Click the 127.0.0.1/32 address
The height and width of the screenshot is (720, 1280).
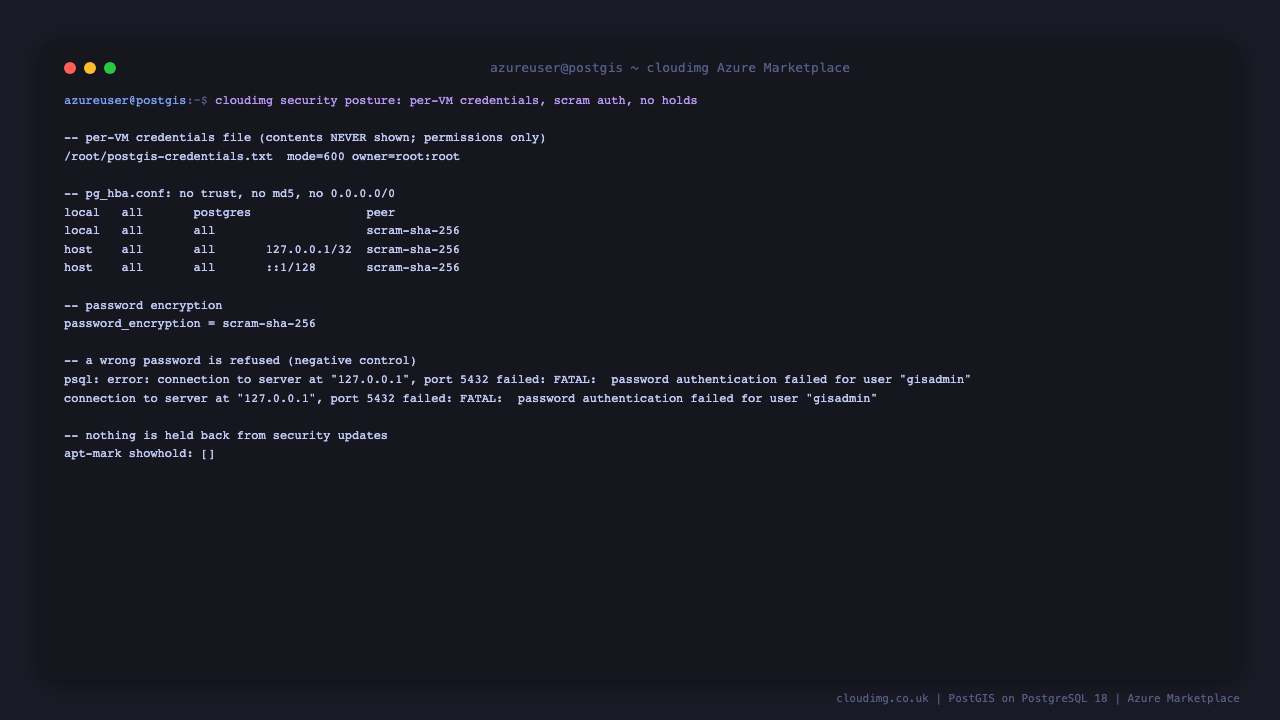point(309,250)
